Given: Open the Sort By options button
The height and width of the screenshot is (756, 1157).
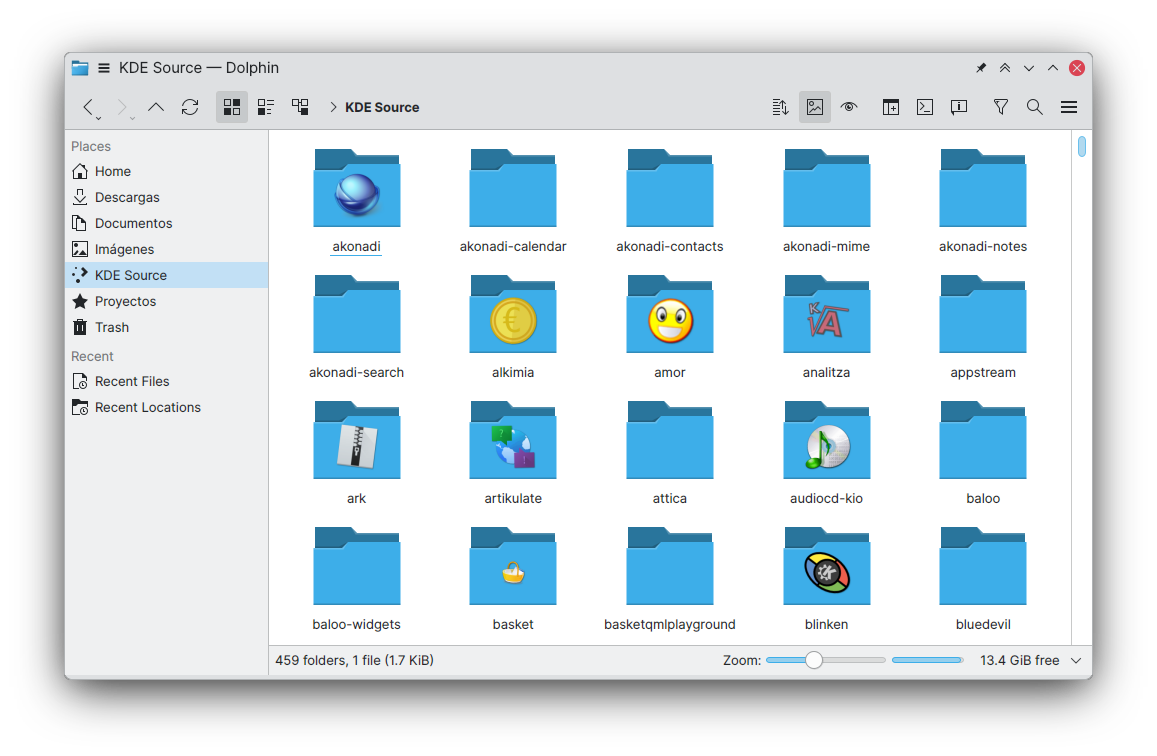Looking at the screenshot, I should click(x=781, y=107).
